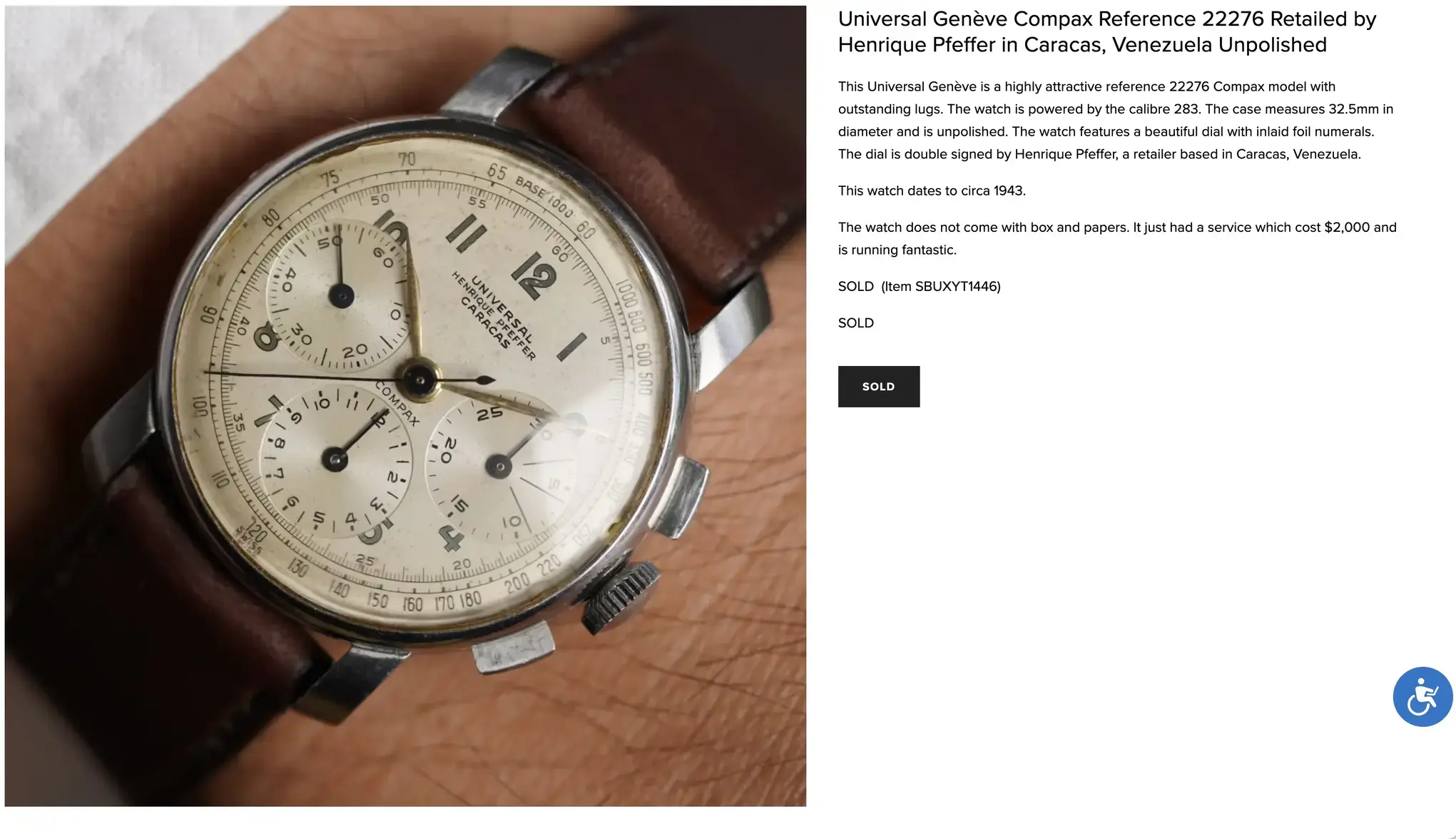Screen dimensions: 1456x839
Task: Open the blue accessibility widget icon
Action: click(x=1422, y=696)
